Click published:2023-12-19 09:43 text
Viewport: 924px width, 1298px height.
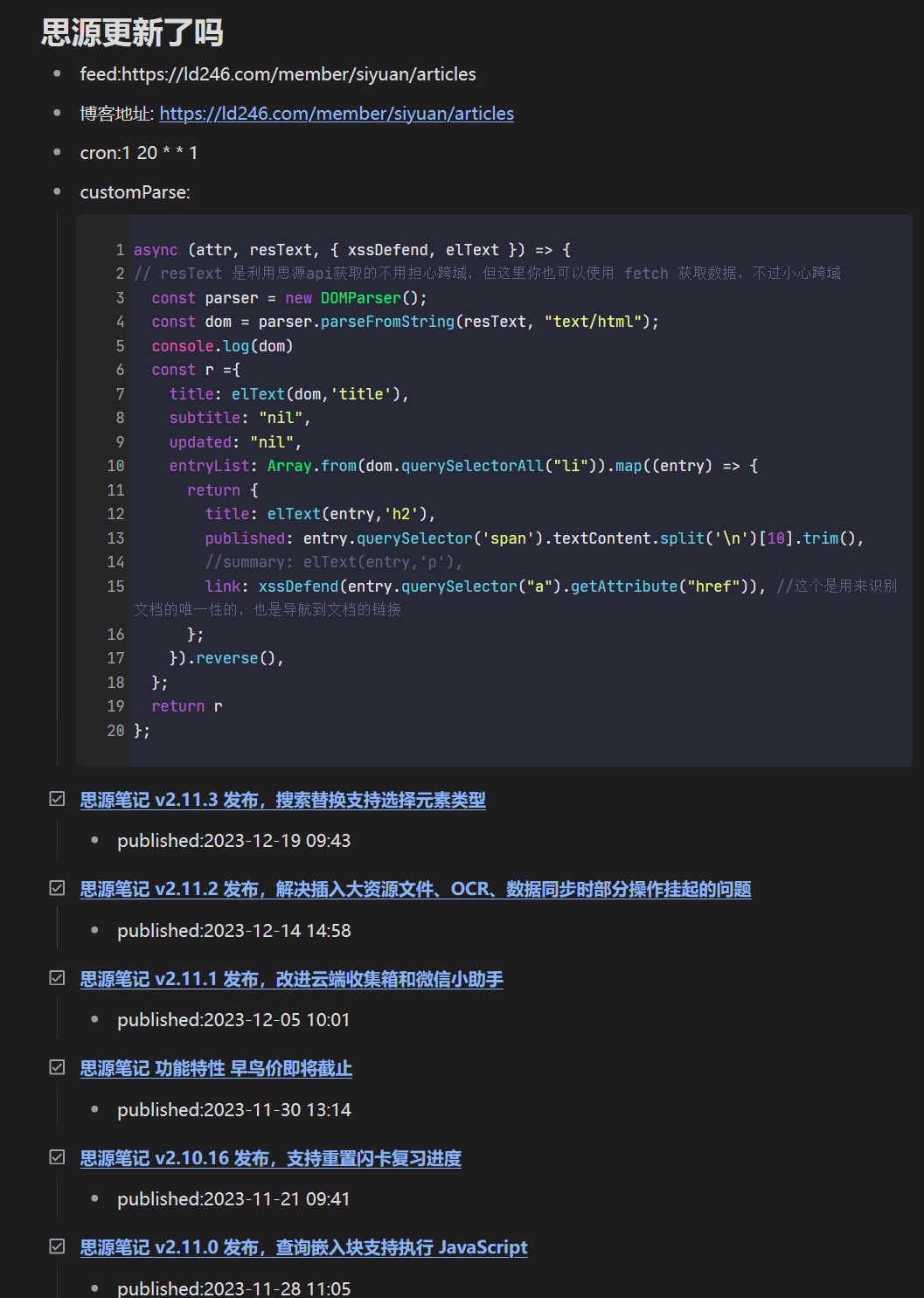tap(233, 841)
